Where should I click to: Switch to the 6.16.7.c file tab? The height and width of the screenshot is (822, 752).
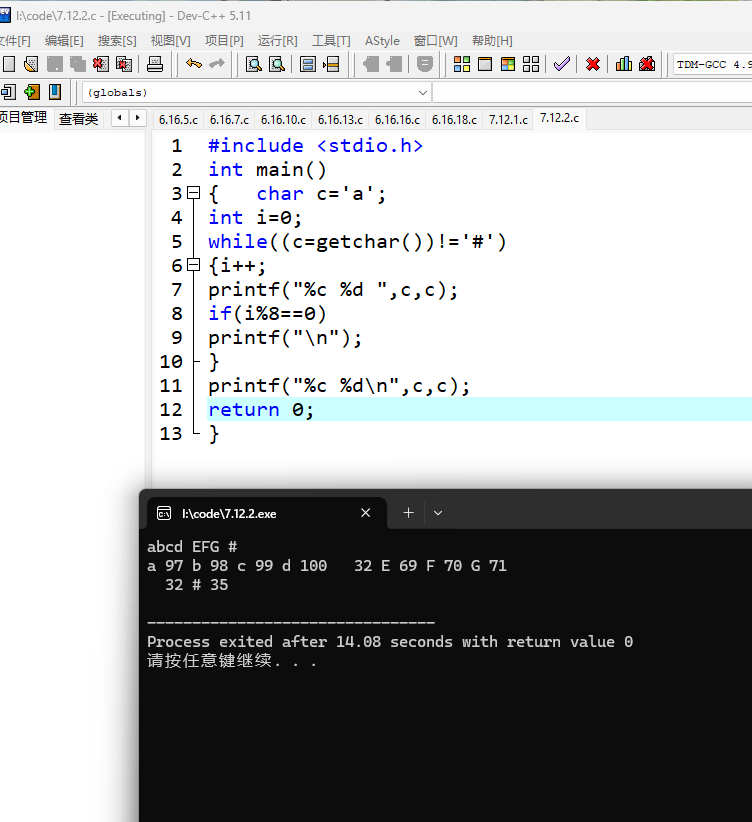point(229,120)
